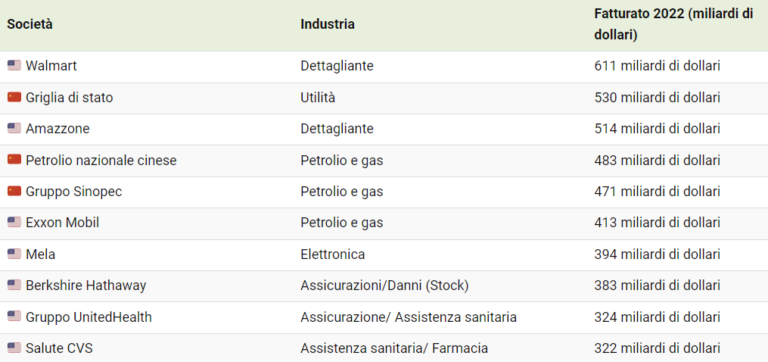This screenshot has height=362, width=768.
Task: Click the China flag beside Gruppo Sinopec
Action: pyautogui.click(x=14, y=191)
